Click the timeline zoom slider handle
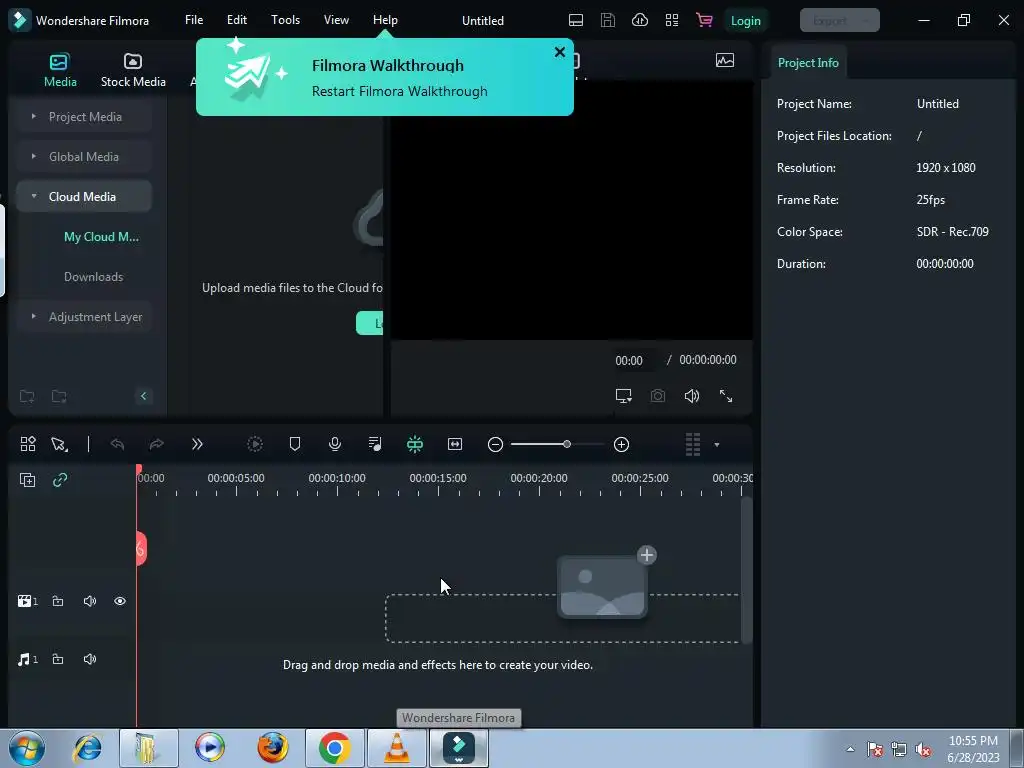1024x768 pixels. point(567,444)
